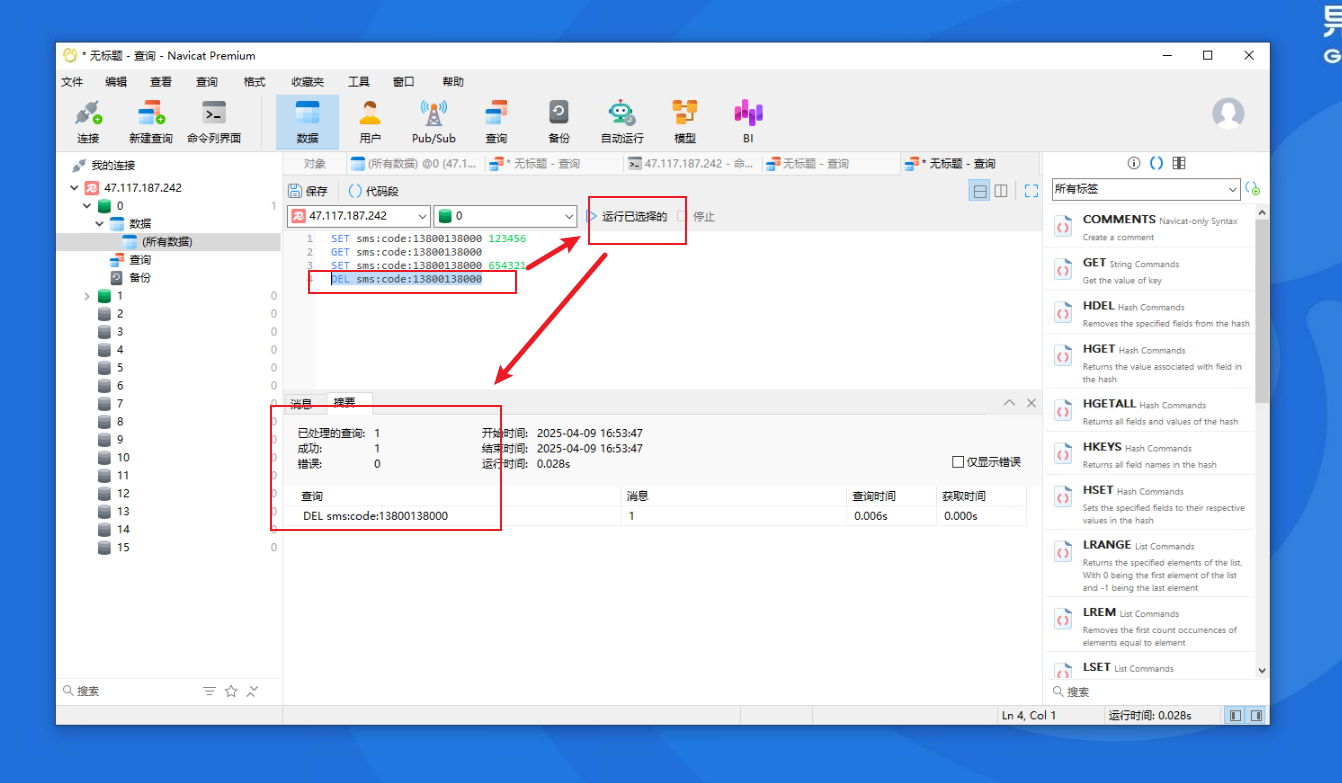Collapse the 数据 tree node

[100, 224]
